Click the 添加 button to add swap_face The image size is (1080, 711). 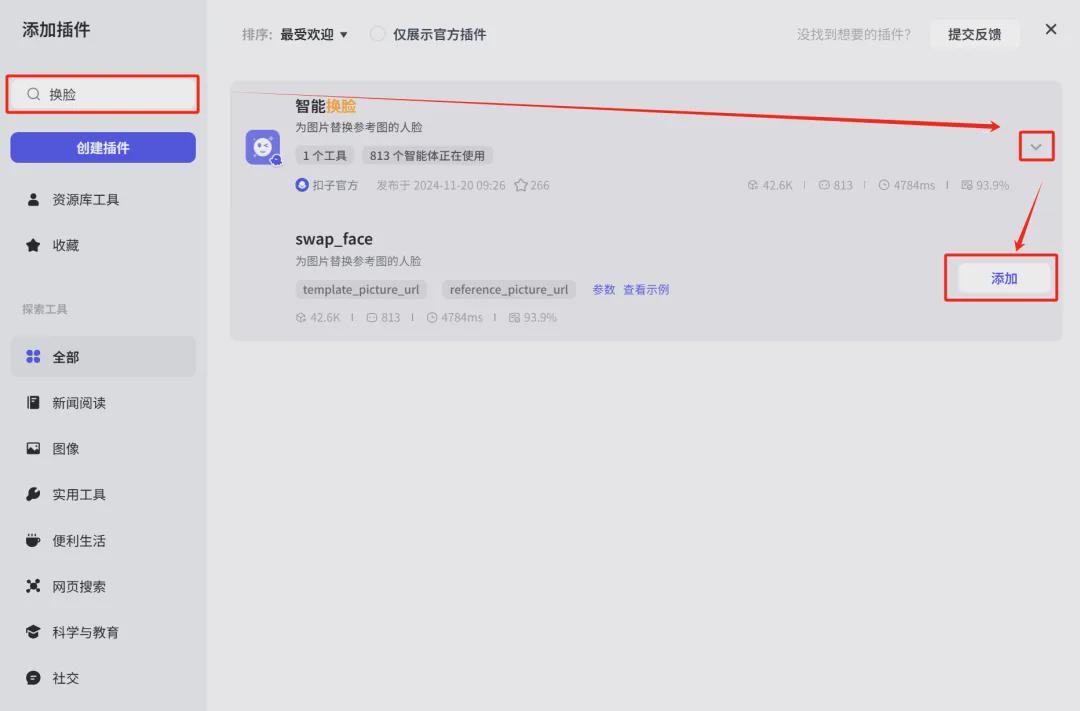(1001, 279)
